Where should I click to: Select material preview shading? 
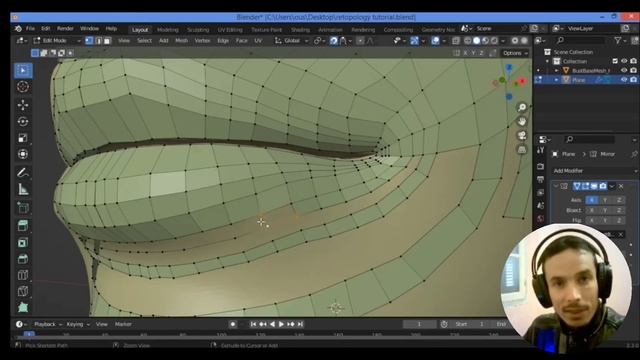[x=485, y=41]
